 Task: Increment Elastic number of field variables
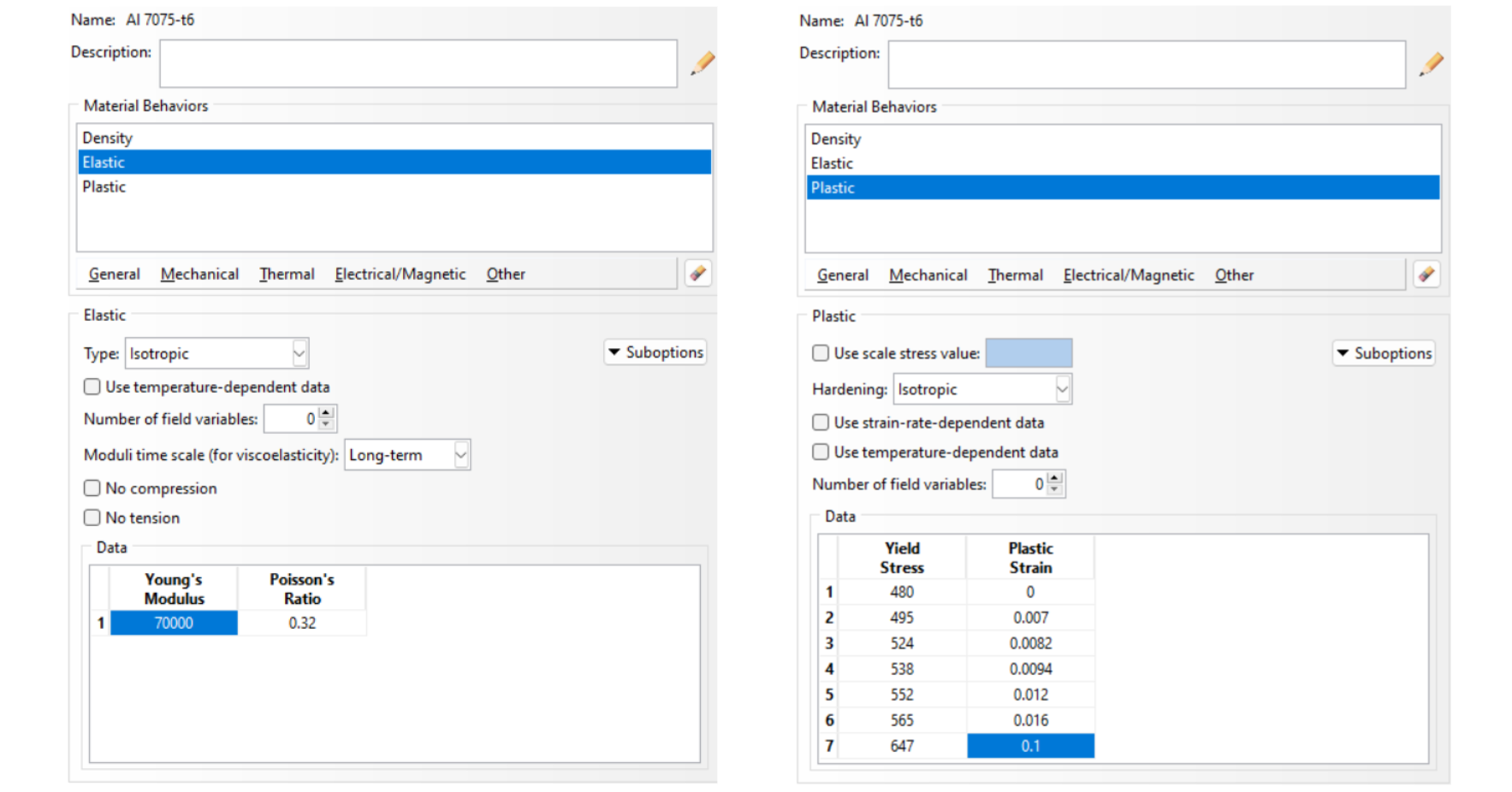[326, 413]
